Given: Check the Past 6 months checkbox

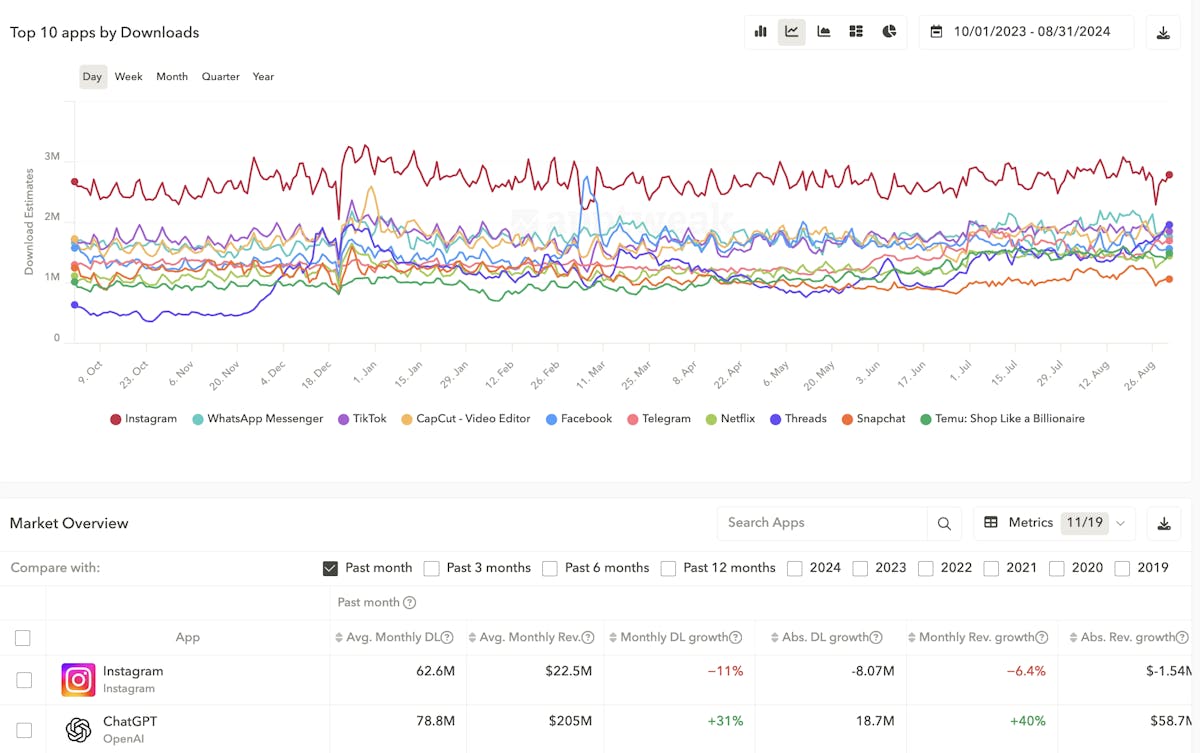Looking at the screenshot, I should [550, 568].
